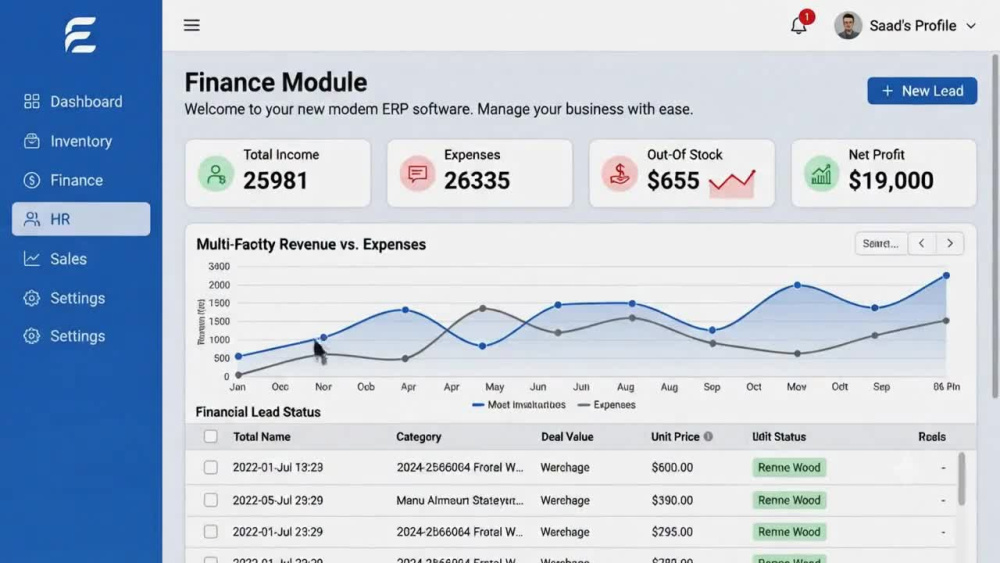Click the Inventory box icon
This screenshot has width=1000, height=563.
coord(31,141)
